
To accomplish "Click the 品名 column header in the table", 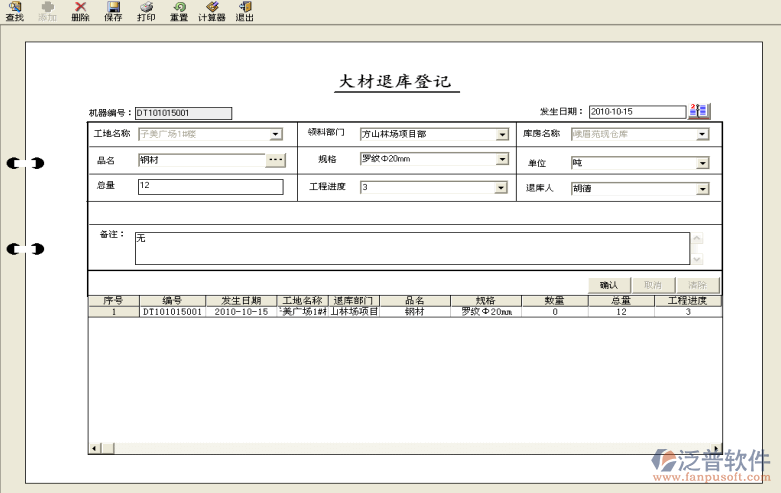I will [x=414, y=300].
